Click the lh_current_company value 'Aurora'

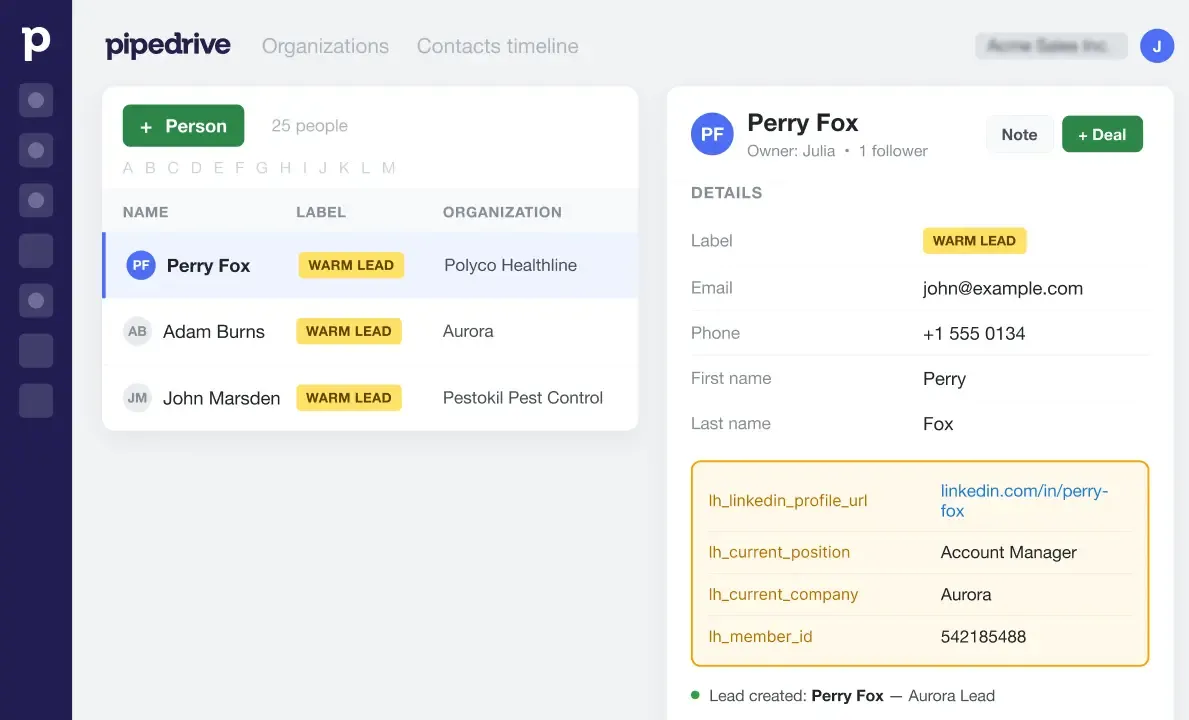pyautogui.click(x=966, y=595)
